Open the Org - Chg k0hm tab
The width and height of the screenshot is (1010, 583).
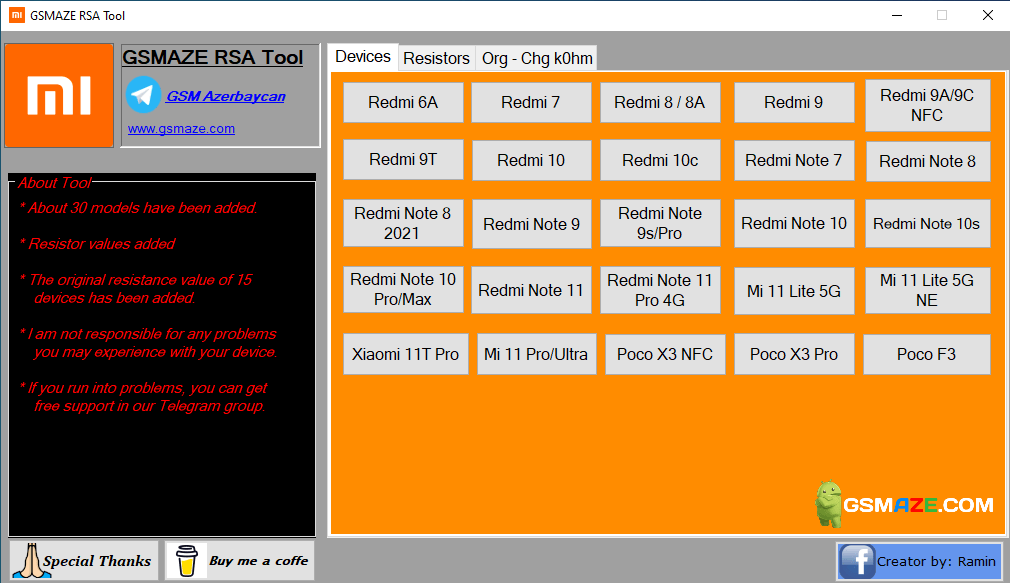click(x=536, y=58)
